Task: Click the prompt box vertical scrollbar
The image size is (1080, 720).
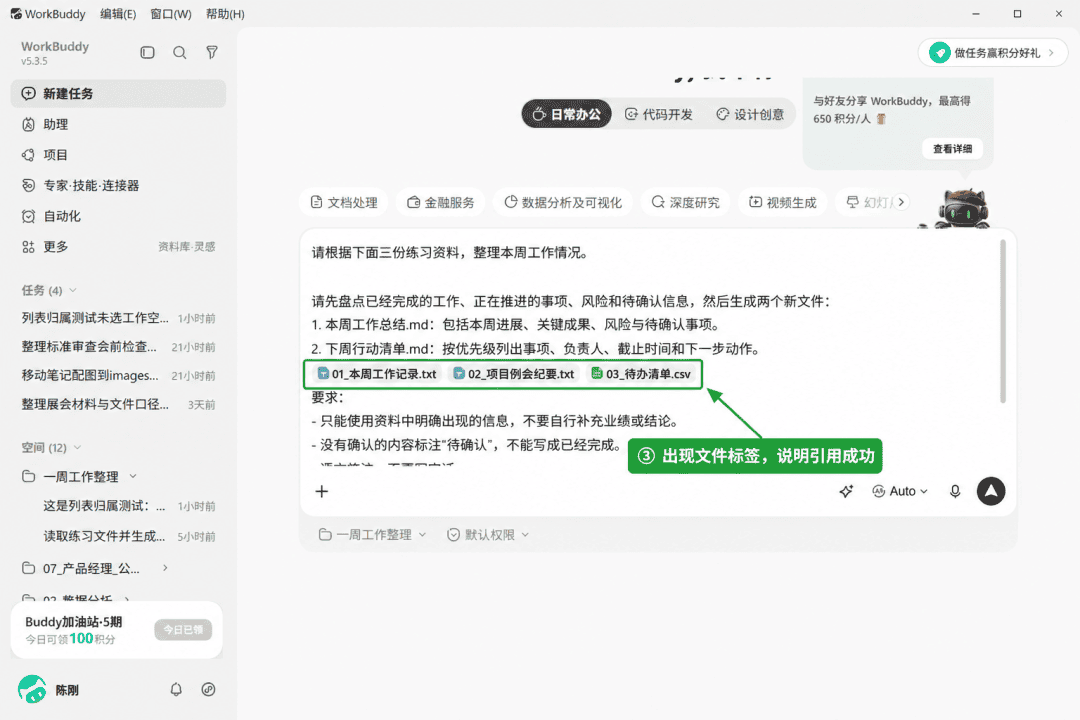Action: tap(1003, 321)
